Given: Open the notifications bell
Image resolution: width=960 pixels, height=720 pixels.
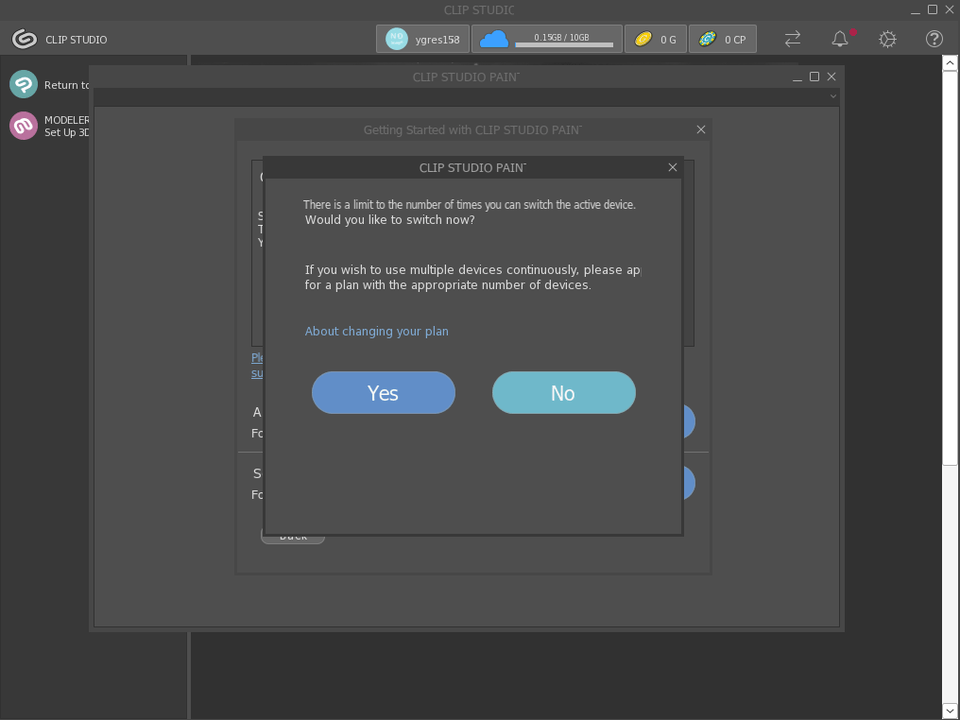Looking at the screenshot, I should [x=840, y=39].
